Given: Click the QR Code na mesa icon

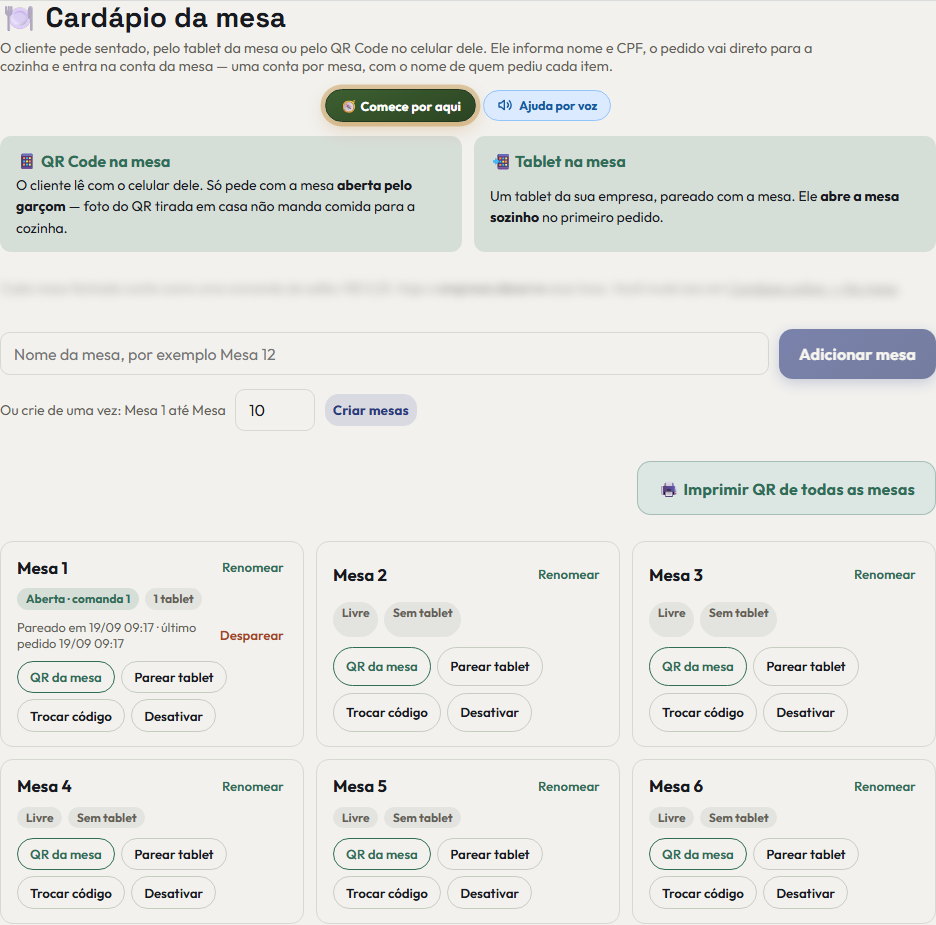Looking at the screenshot, I should 27,161.
